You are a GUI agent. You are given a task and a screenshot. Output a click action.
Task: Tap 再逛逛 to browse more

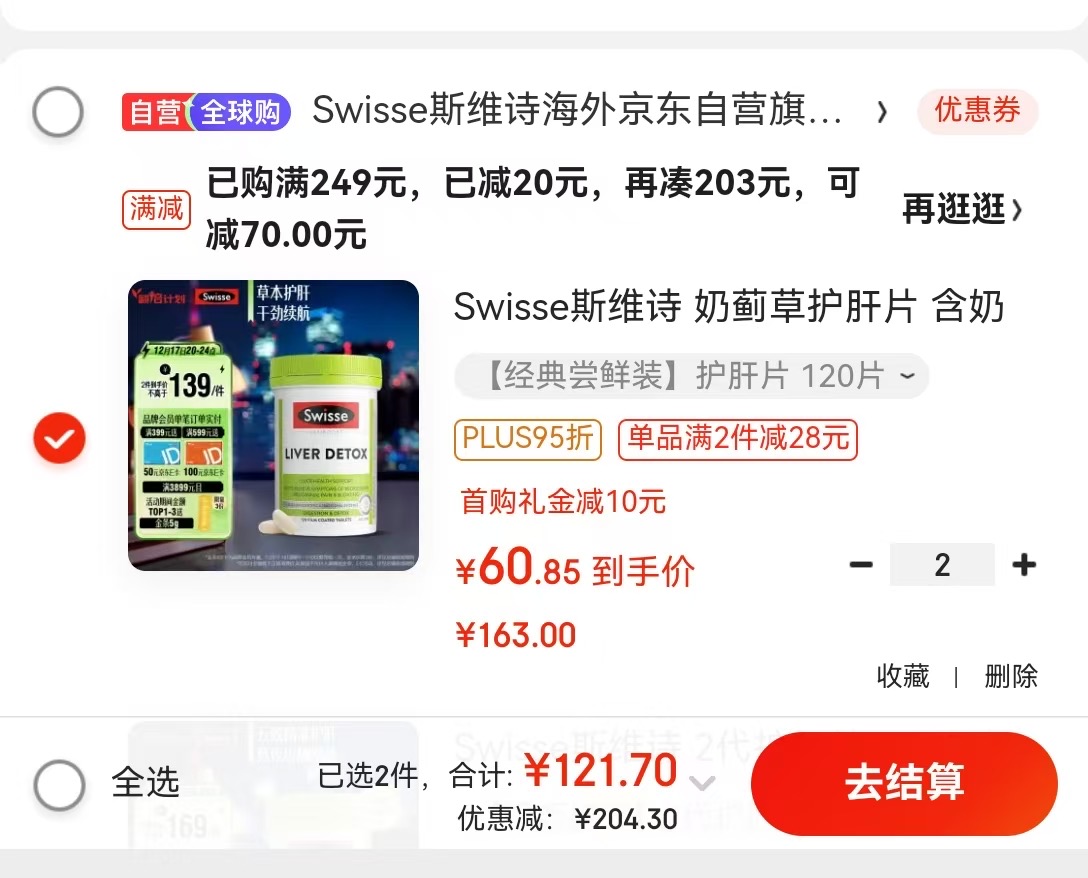963,209
